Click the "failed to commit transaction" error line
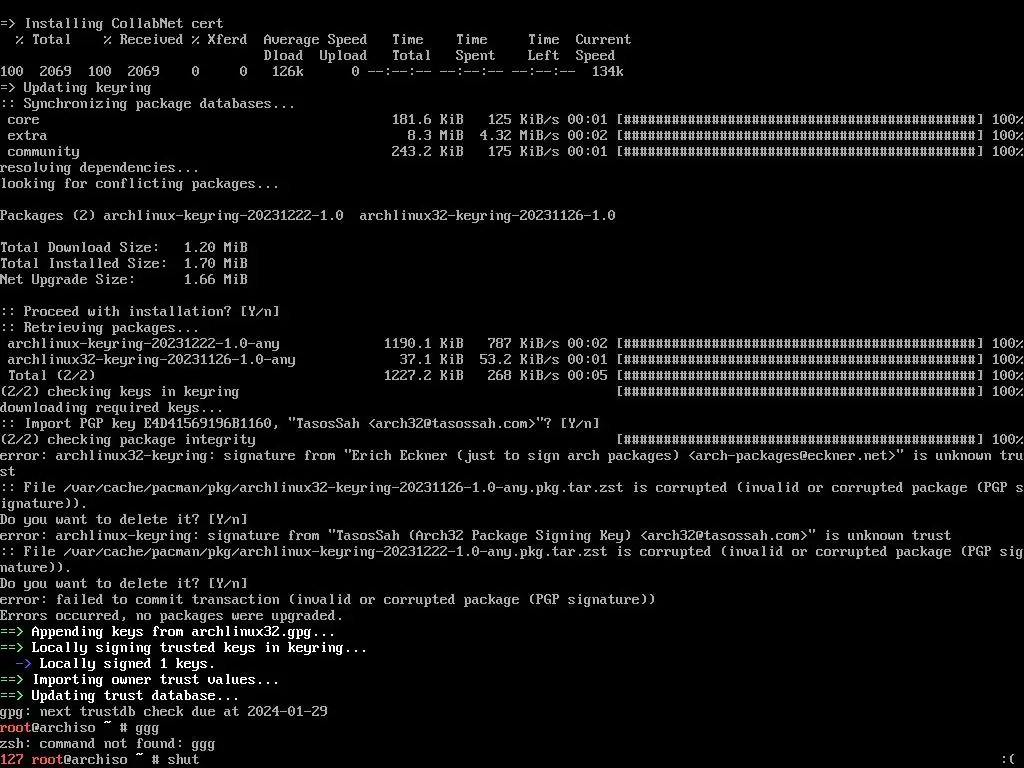 (x=328, y=600)
